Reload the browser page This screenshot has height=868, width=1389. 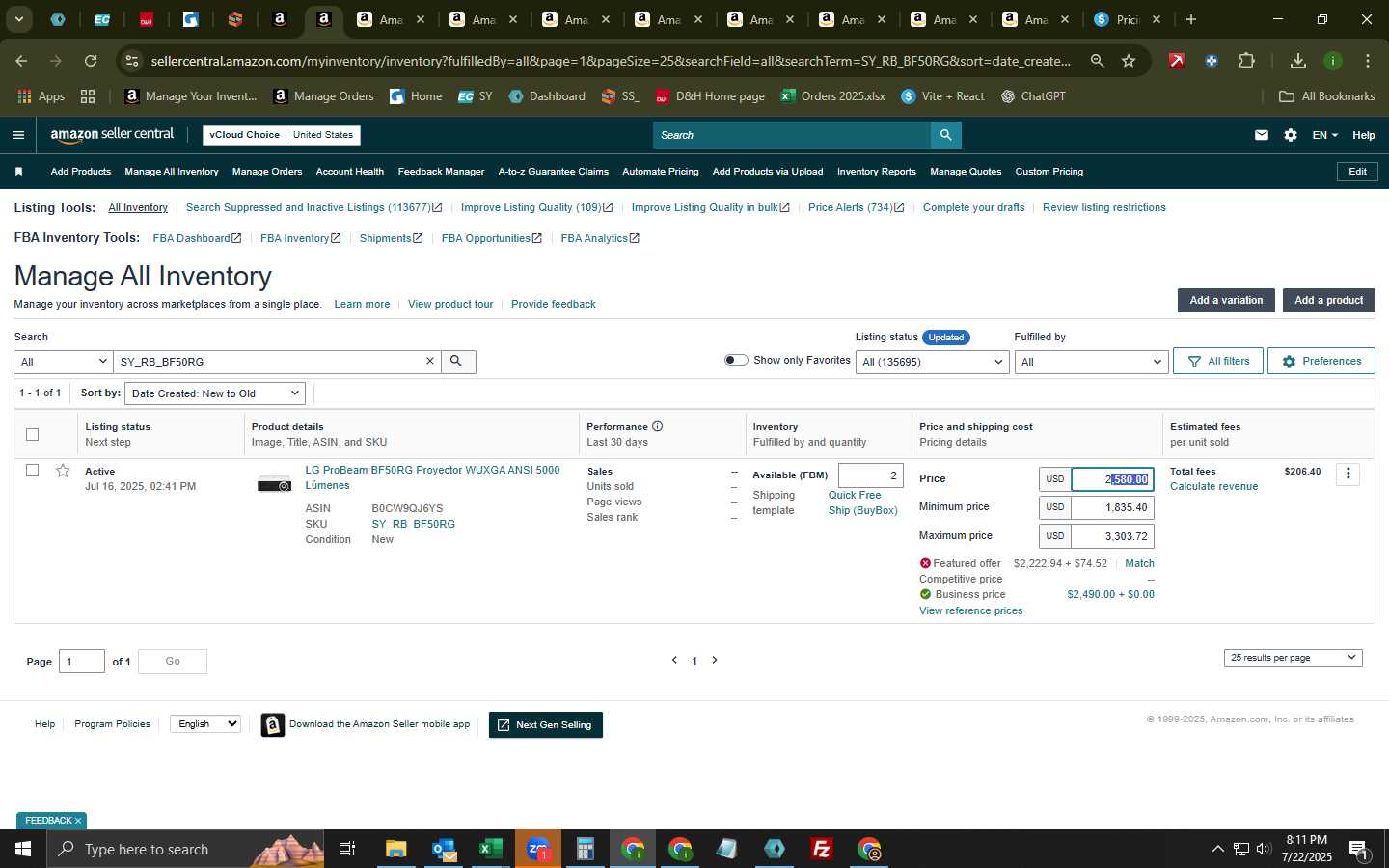click(91, 61)
